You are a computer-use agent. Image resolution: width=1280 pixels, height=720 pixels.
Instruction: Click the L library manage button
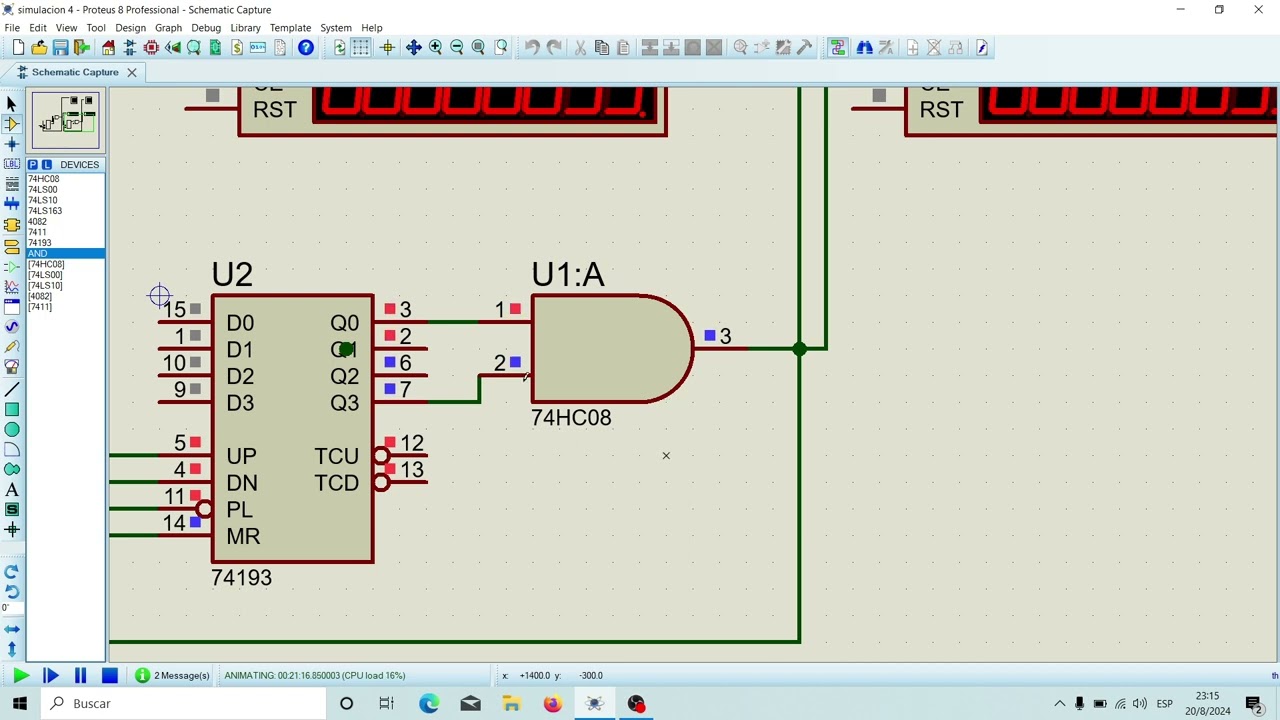click(46, 164)
